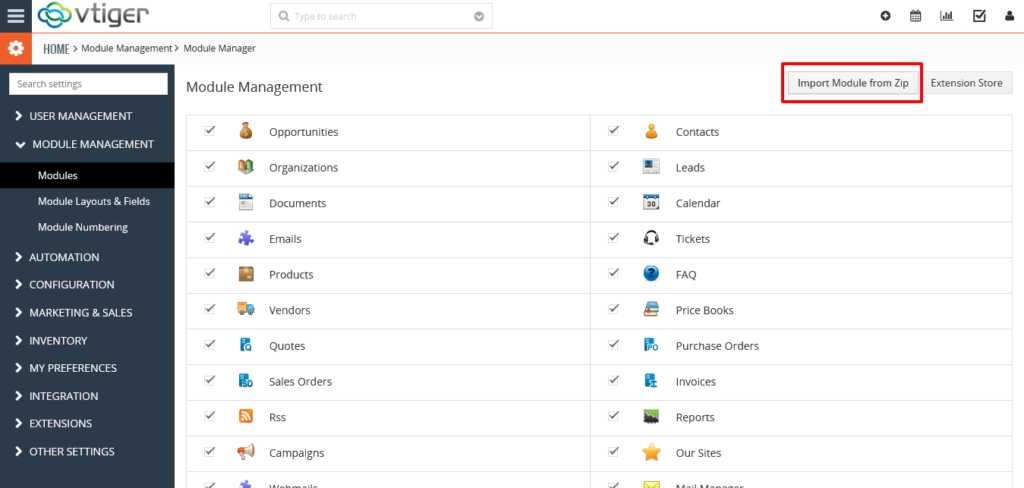The height and width of the screenshot is (488, 1024).
Task: Click the Calendar module row icon
Action: click(651, 203)
